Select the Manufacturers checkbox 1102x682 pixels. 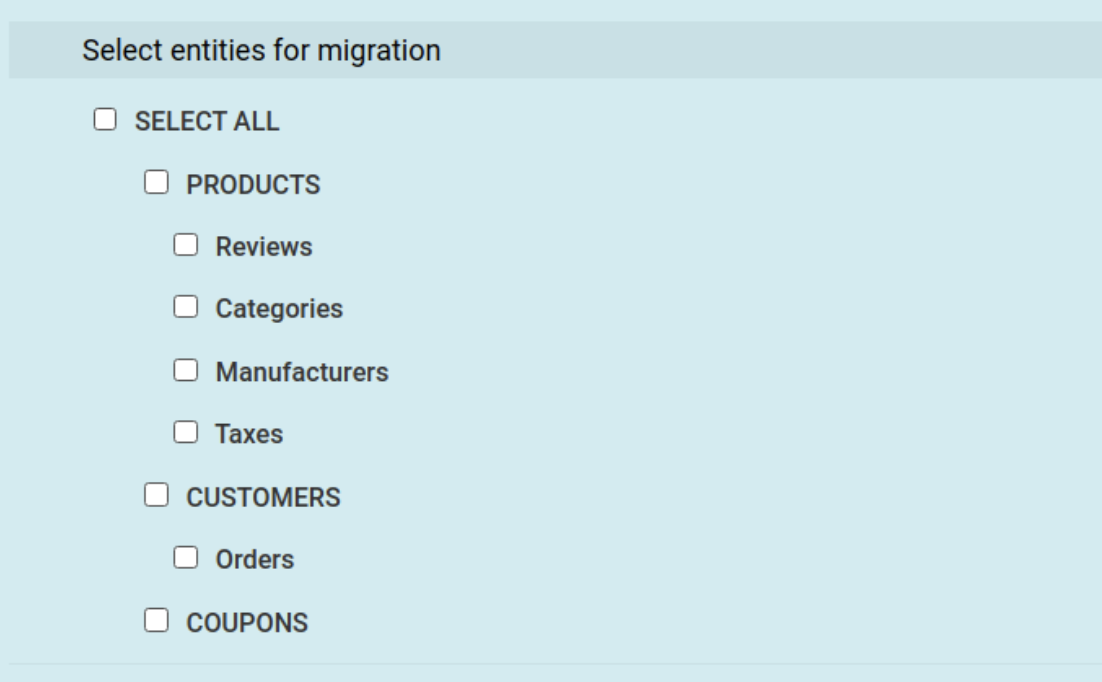click(x=186, y=371)
